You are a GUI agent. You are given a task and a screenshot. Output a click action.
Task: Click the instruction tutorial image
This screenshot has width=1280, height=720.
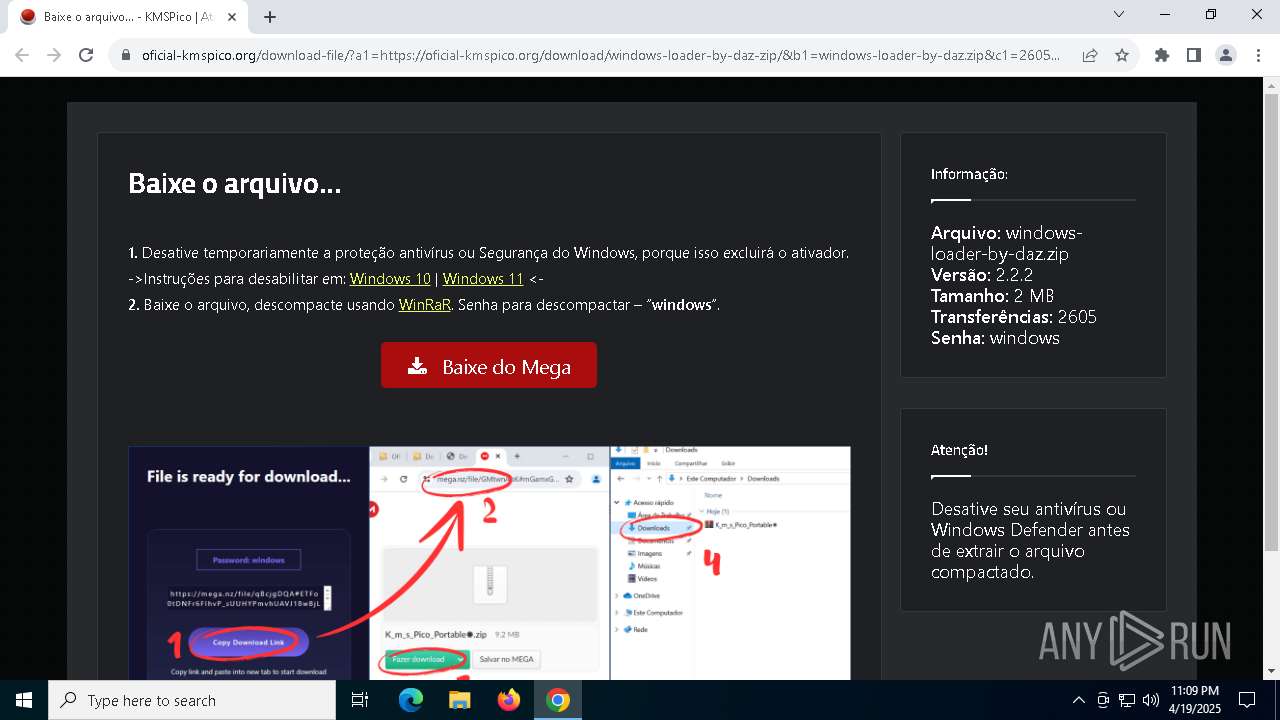[x=489, y=563]
